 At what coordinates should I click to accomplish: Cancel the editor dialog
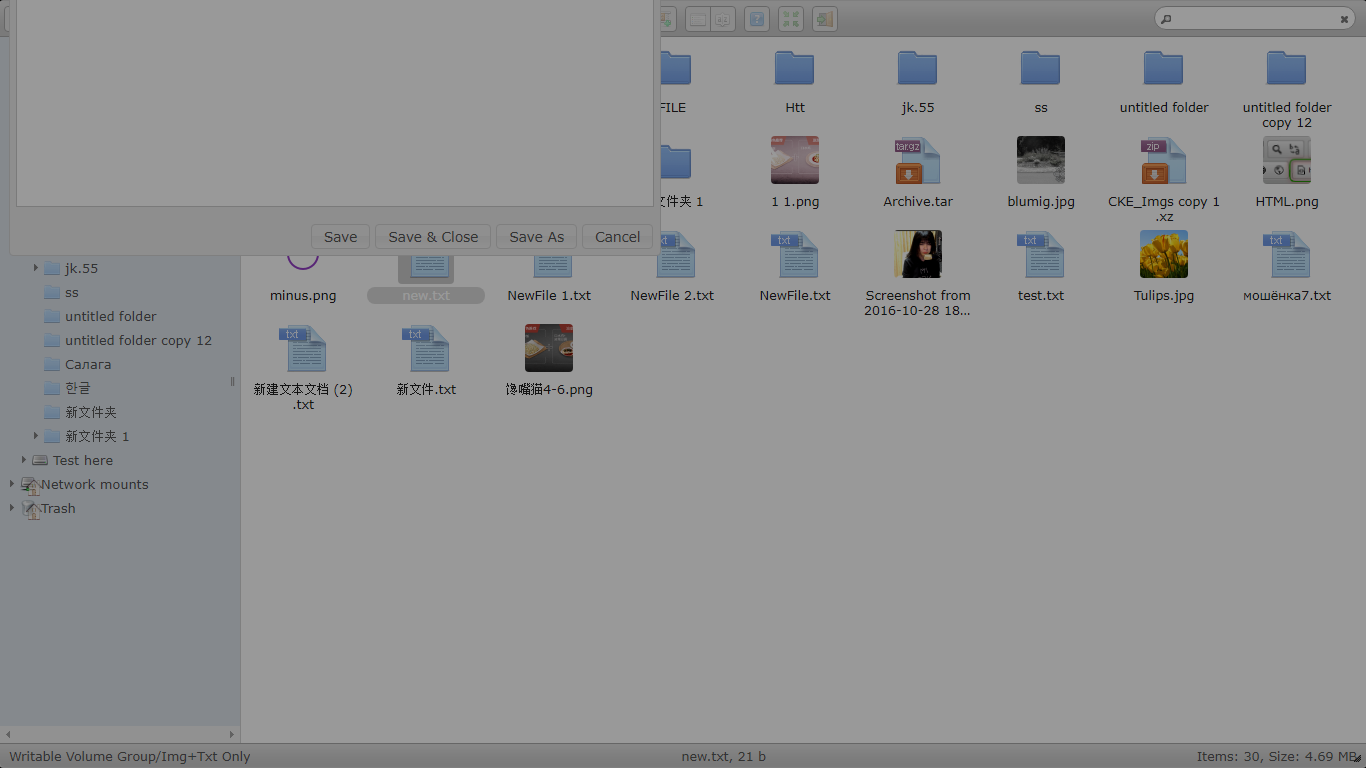click(617, 237)
